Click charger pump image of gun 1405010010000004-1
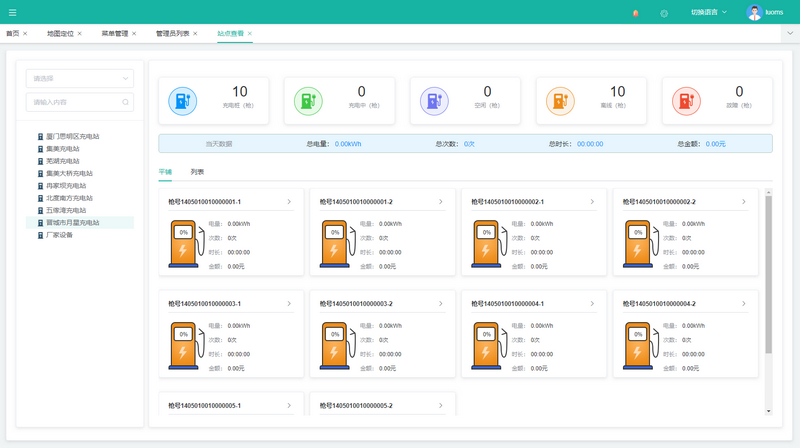The width and height of the screenshot is (800, 448). 489,346
